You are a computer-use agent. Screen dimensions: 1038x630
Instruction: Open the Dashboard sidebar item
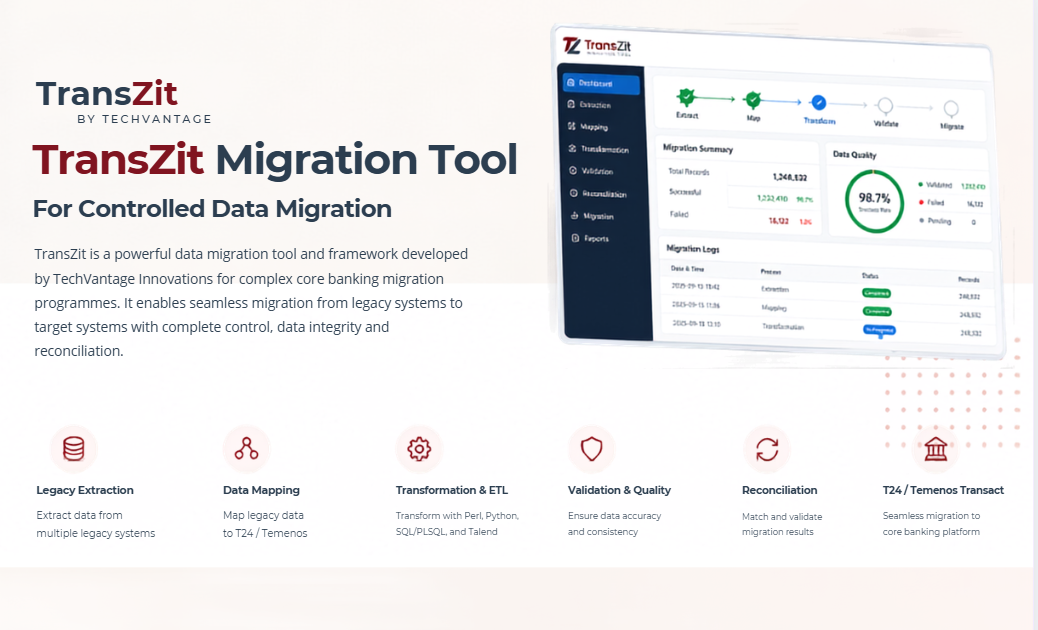pos(601,83)
